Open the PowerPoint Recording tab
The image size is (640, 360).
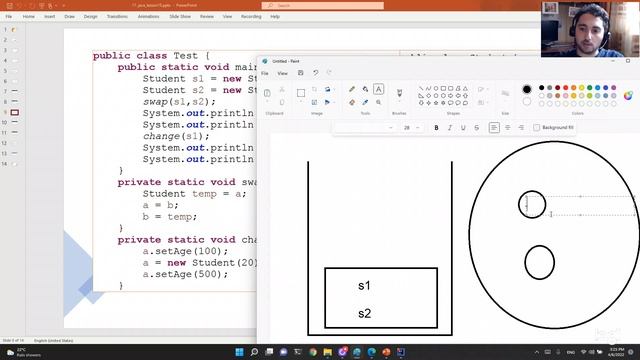(x=251, y=17)
